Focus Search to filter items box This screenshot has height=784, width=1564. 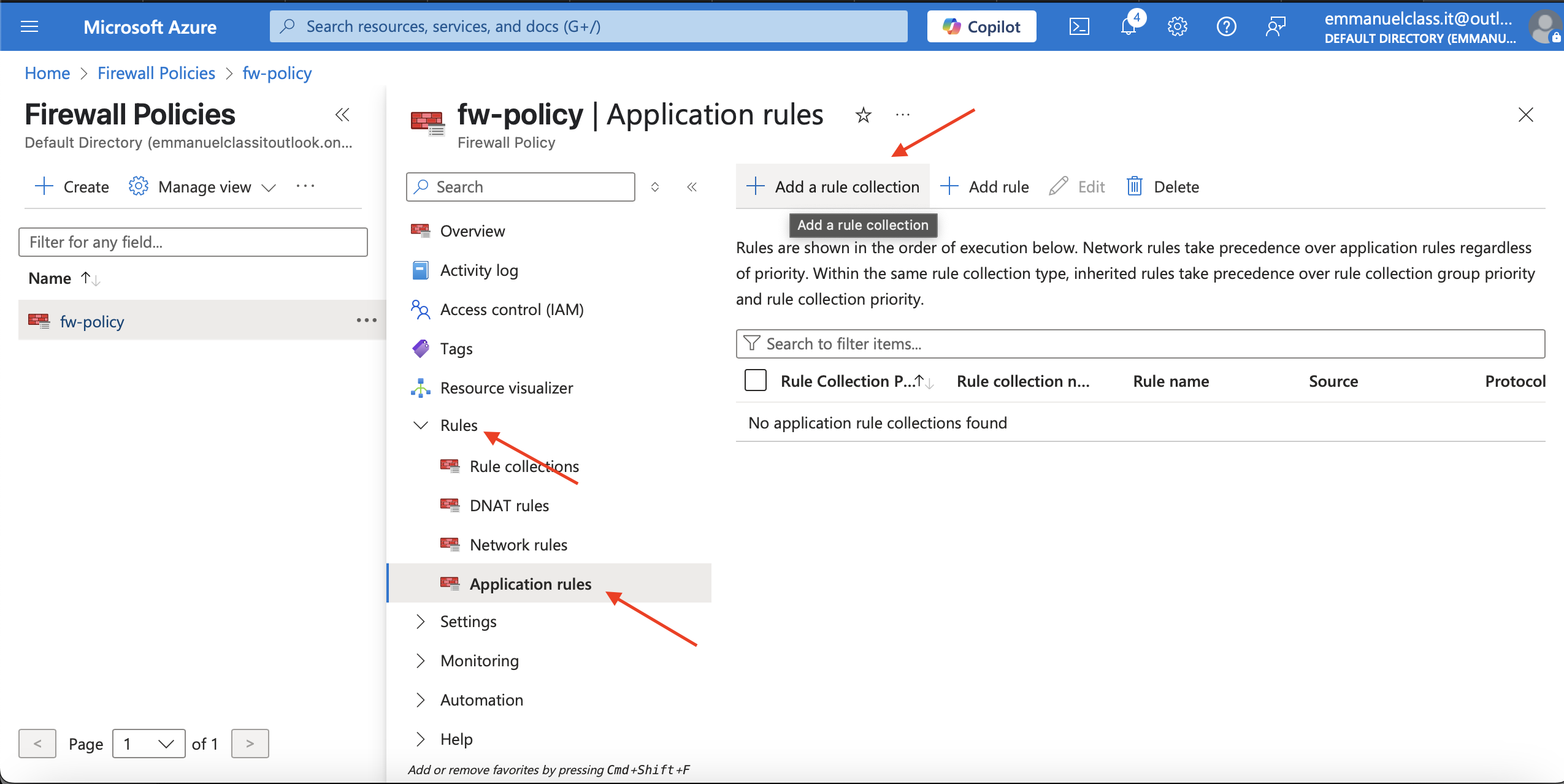pyautogui.click(x=1140, y=344)
